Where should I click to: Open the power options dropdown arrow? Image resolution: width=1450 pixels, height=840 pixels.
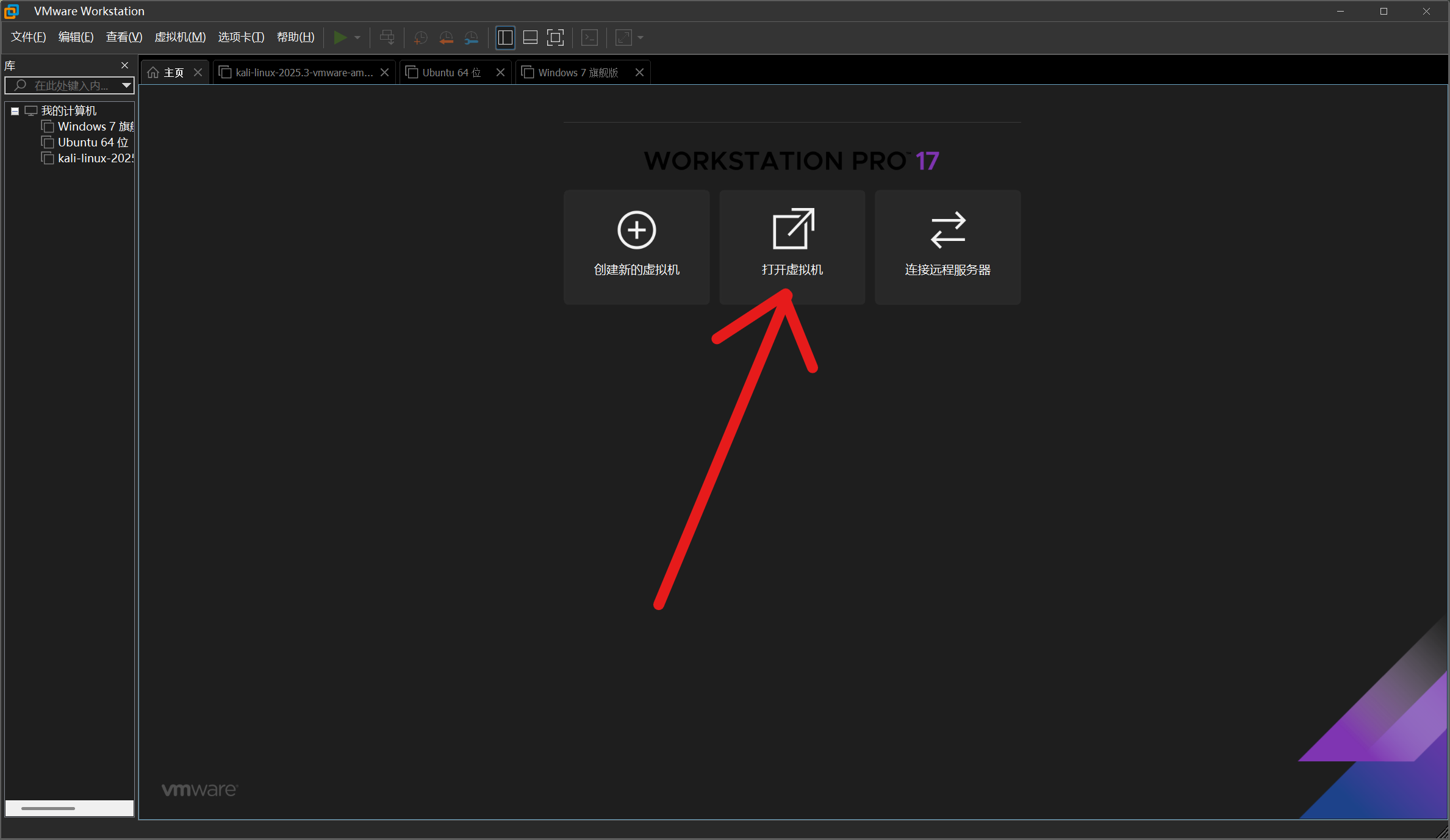(357, 38)
